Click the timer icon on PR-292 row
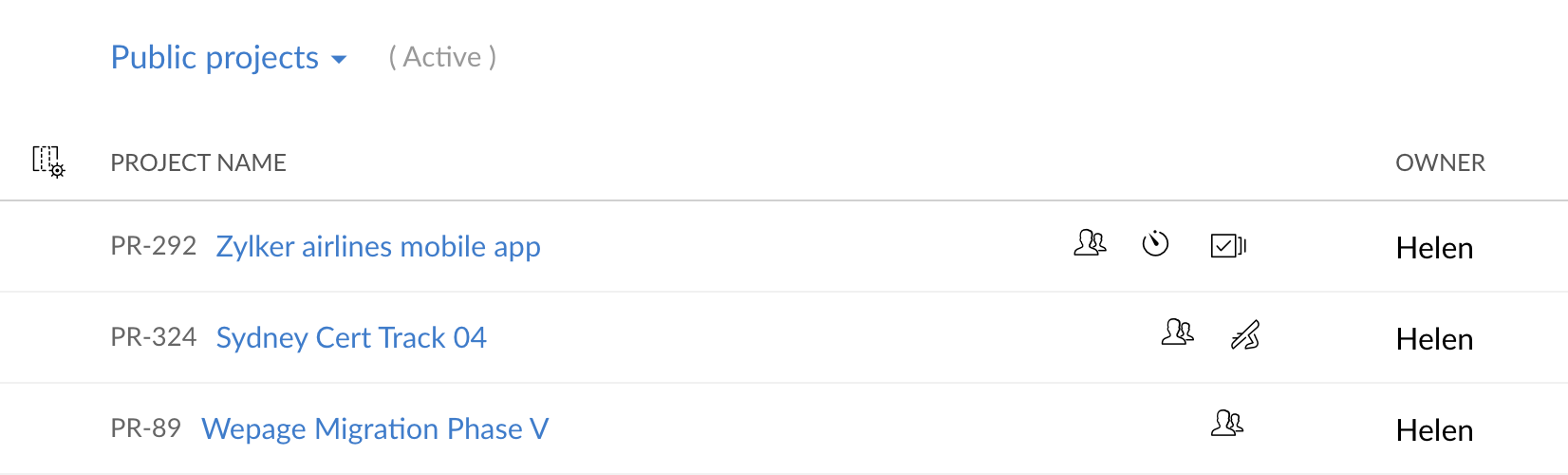1568x475 pixels. [1155, 244]
